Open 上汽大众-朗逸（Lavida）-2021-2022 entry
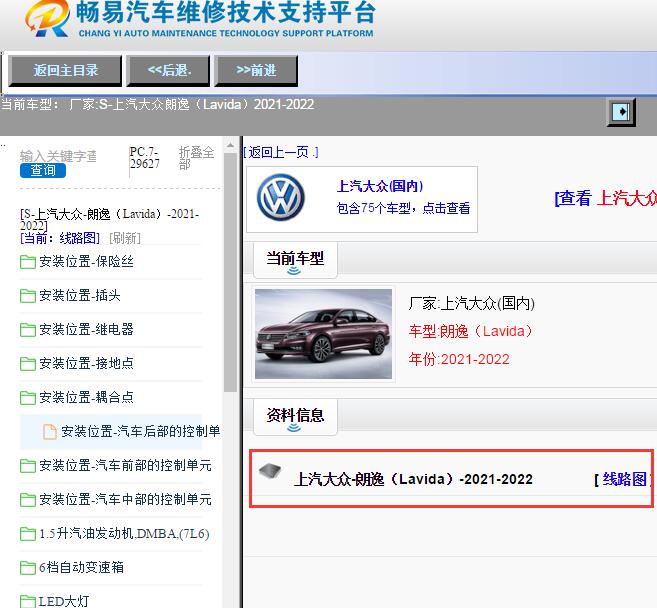Image resolution: width=657 pixels, height=608 pixels. 413,479
